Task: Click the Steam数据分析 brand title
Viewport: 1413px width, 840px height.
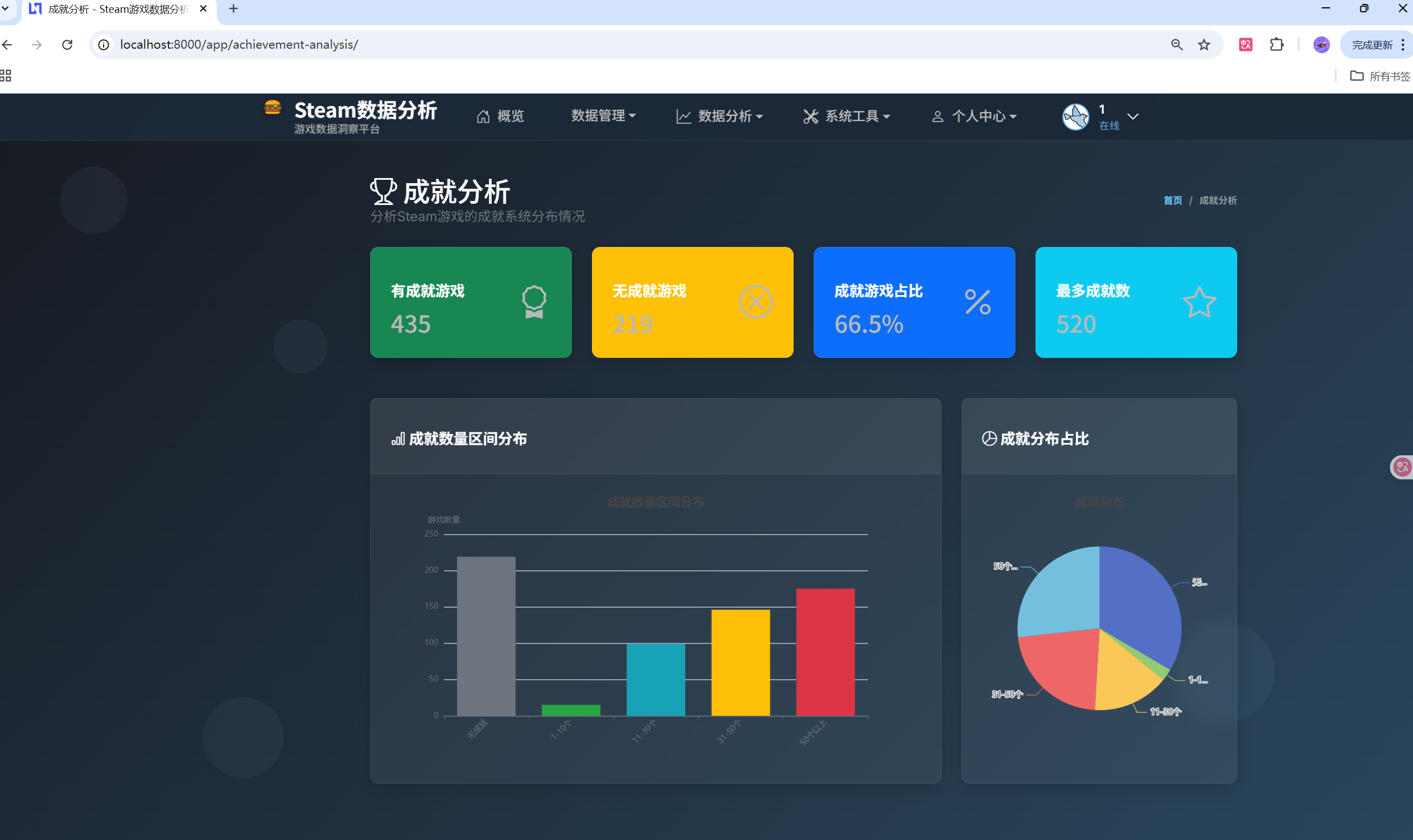Action: click(x=366, y=110)
